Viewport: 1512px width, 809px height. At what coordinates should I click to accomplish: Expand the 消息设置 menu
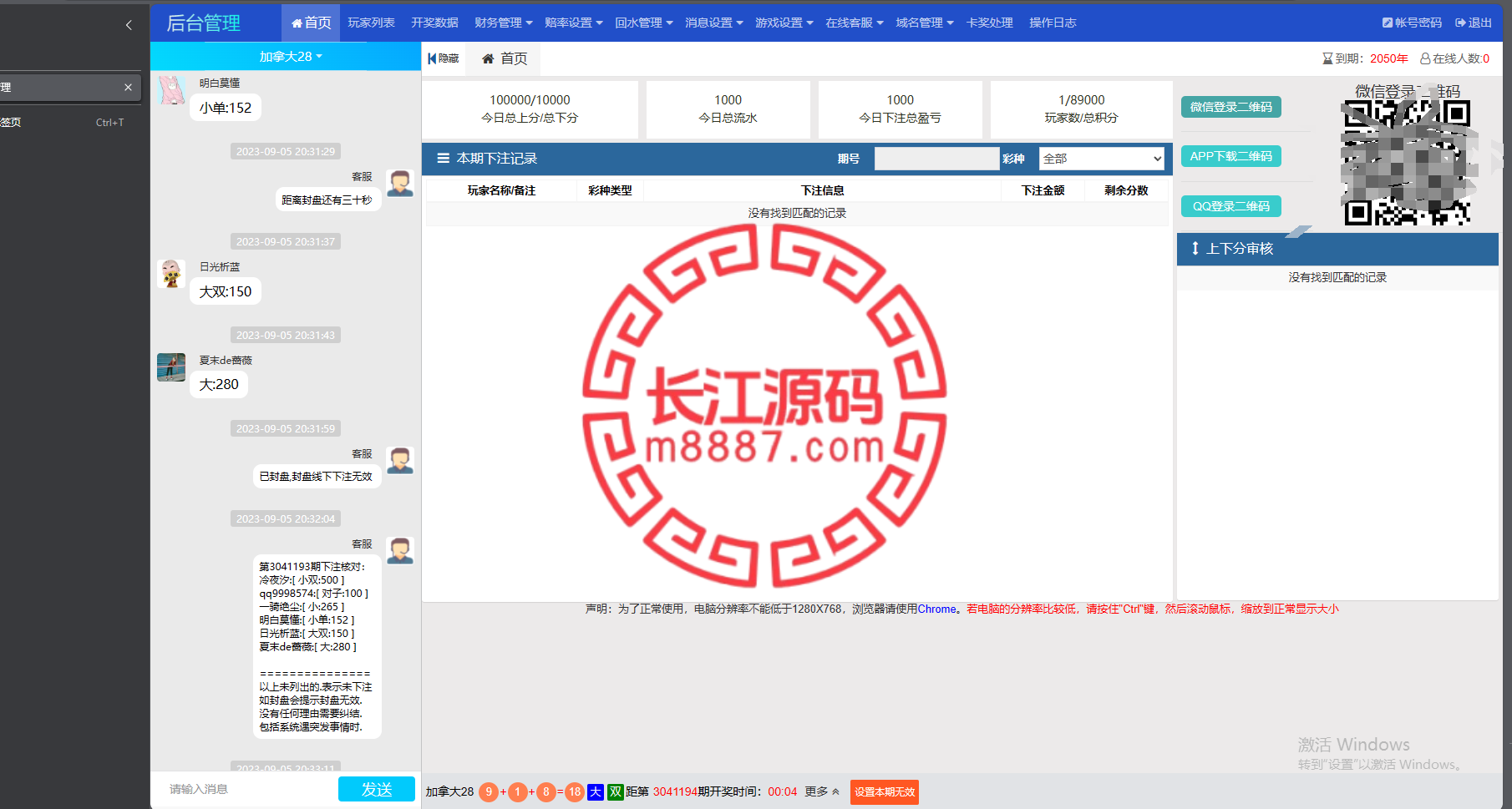pyautogui.click(x=714, y=23)
